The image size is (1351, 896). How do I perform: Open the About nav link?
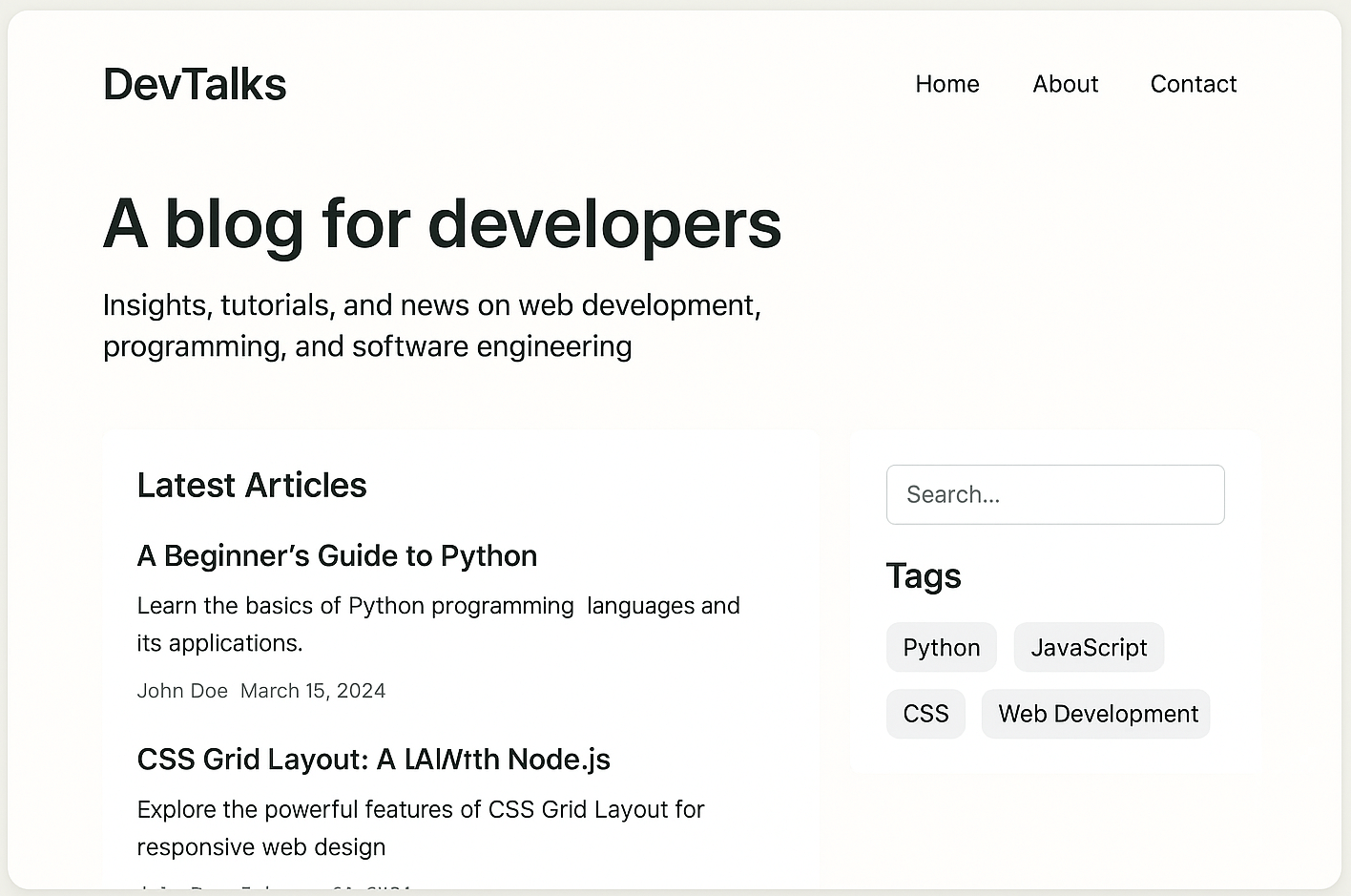[x=1065, y=84]
